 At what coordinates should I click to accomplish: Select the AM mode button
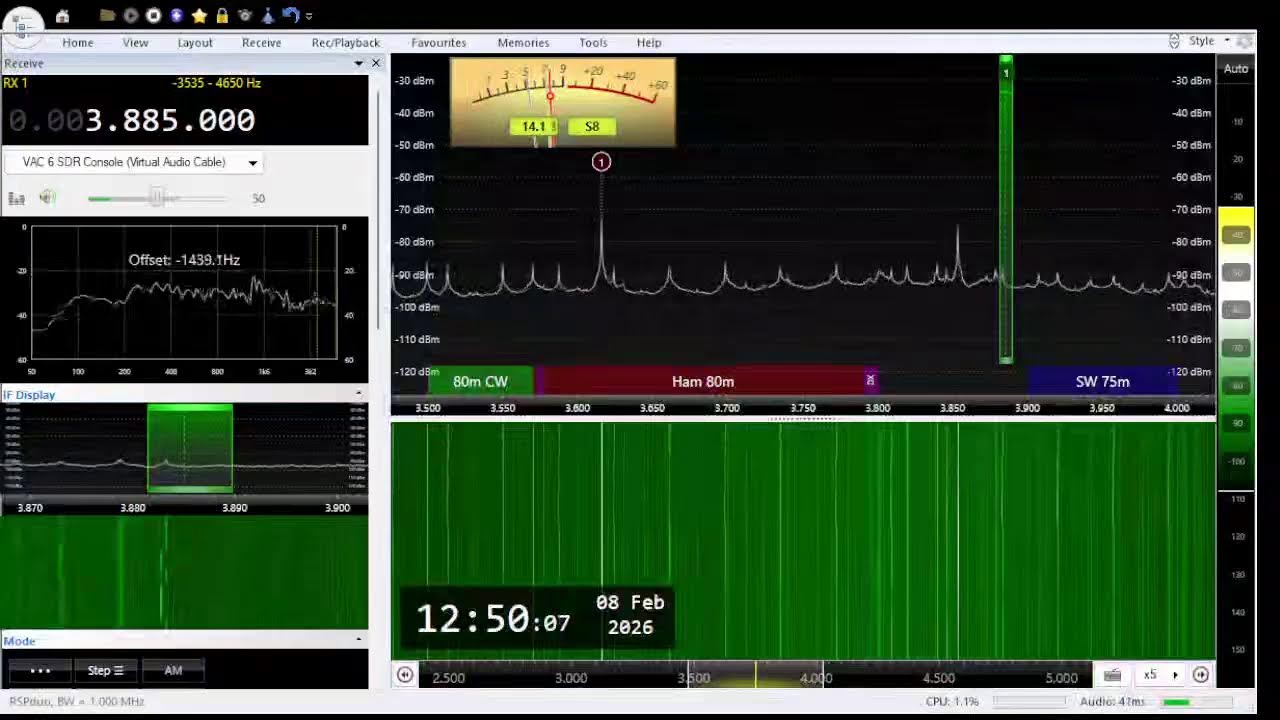click(x=173, y=671)
